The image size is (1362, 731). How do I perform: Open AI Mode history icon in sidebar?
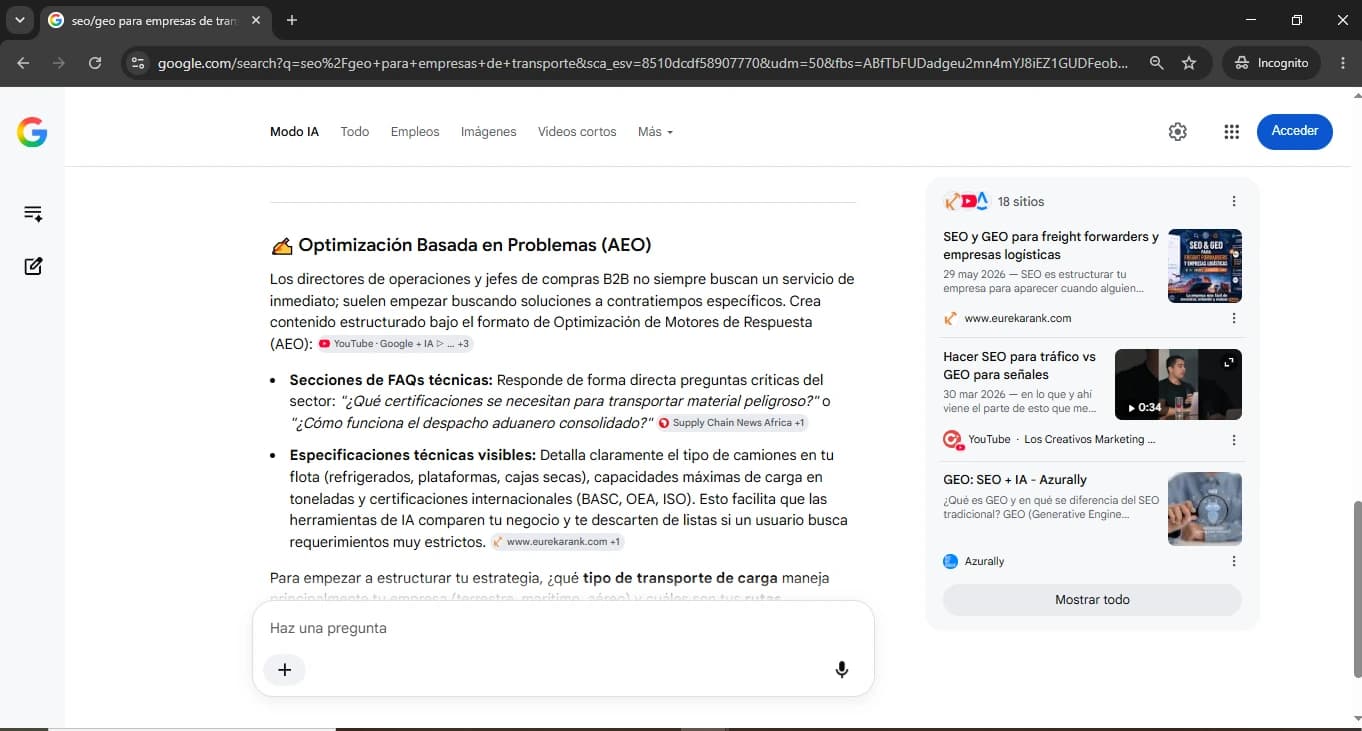point(33,213)
